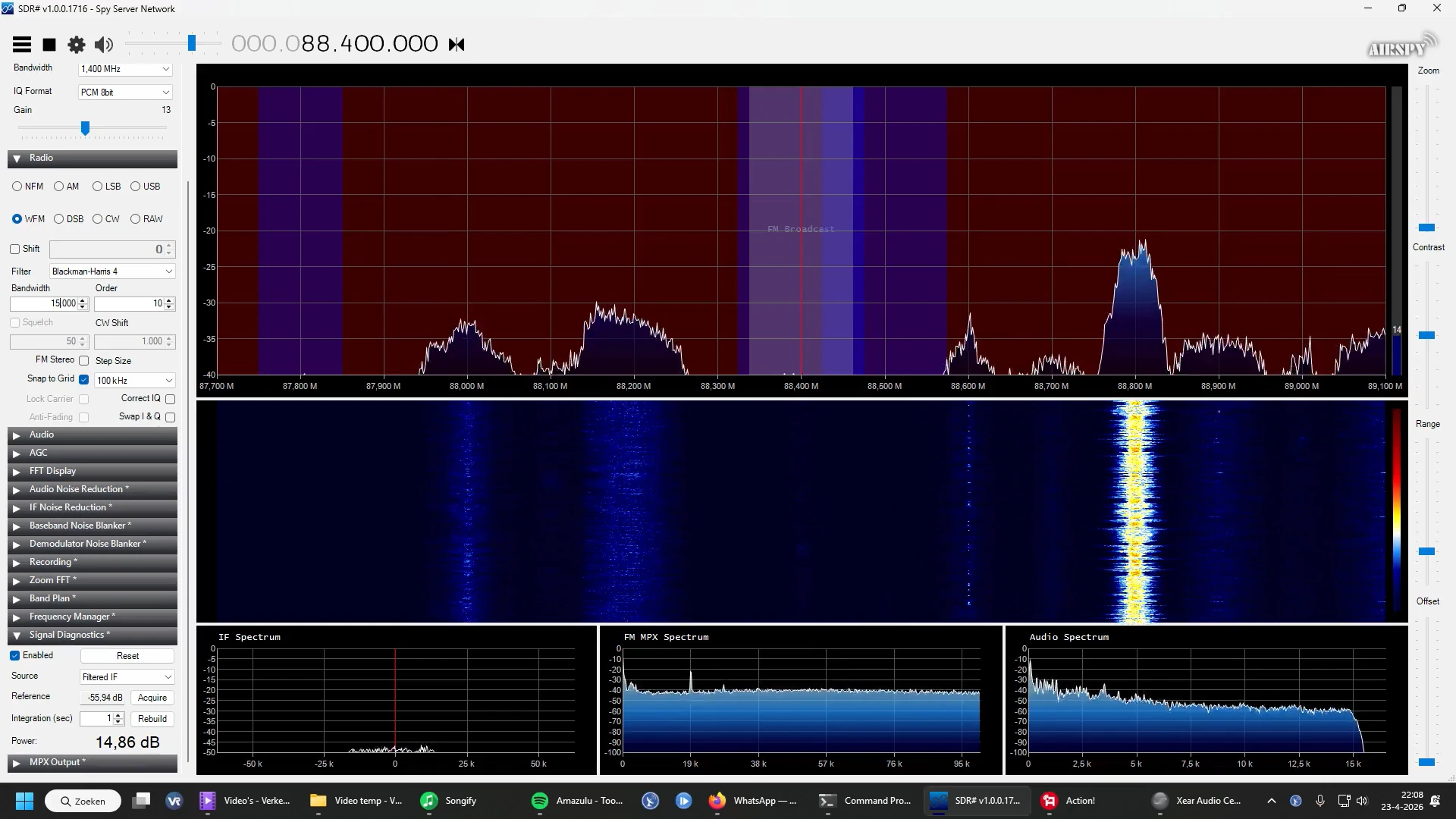Click the Zoom slider handle
Screen dimensions: 1456x819
pyautogui.click(x=1426, y=227)
